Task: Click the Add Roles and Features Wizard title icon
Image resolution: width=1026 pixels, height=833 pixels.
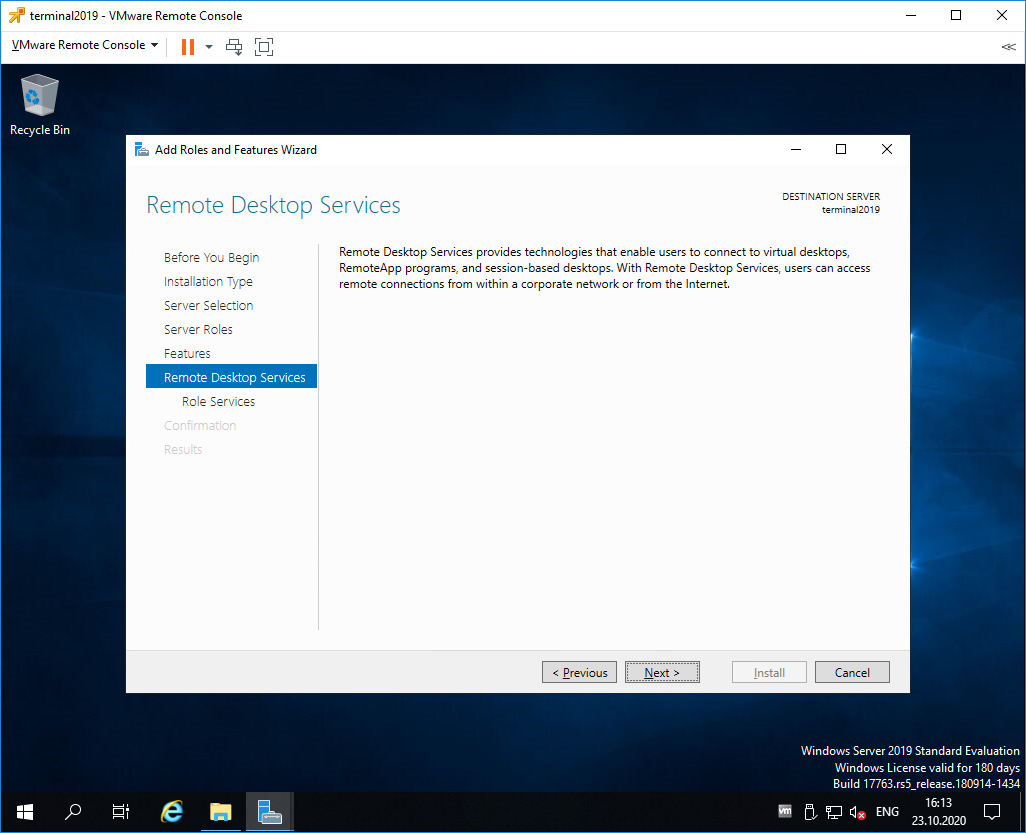Action: point(141,150)
